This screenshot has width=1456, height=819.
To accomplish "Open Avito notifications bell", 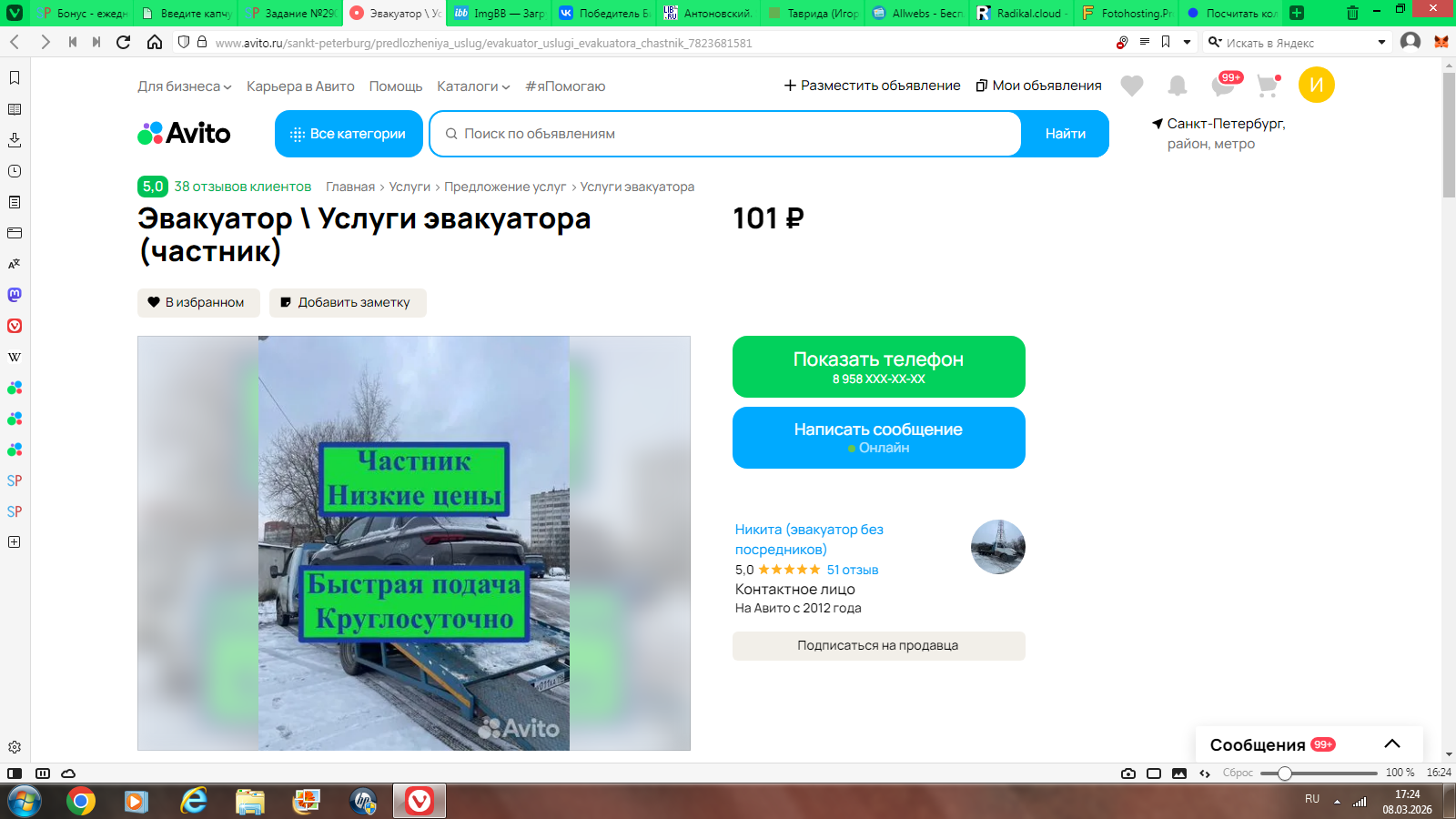I will tap(1178, 86).
